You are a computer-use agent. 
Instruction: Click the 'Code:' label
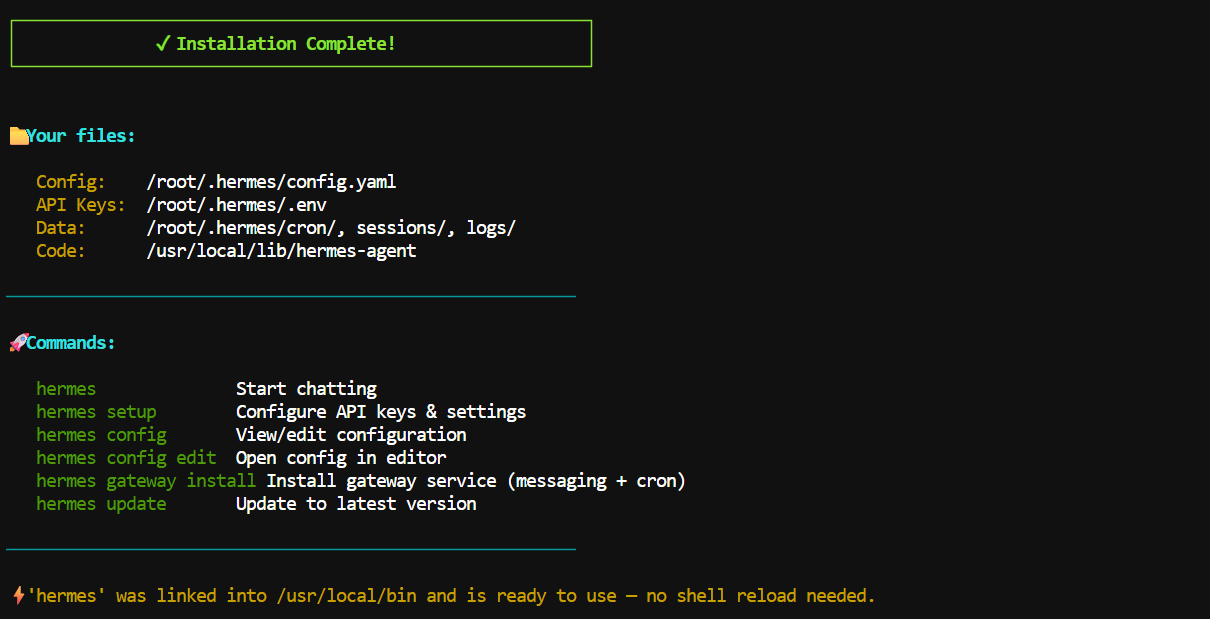click(x=61, y=251)
